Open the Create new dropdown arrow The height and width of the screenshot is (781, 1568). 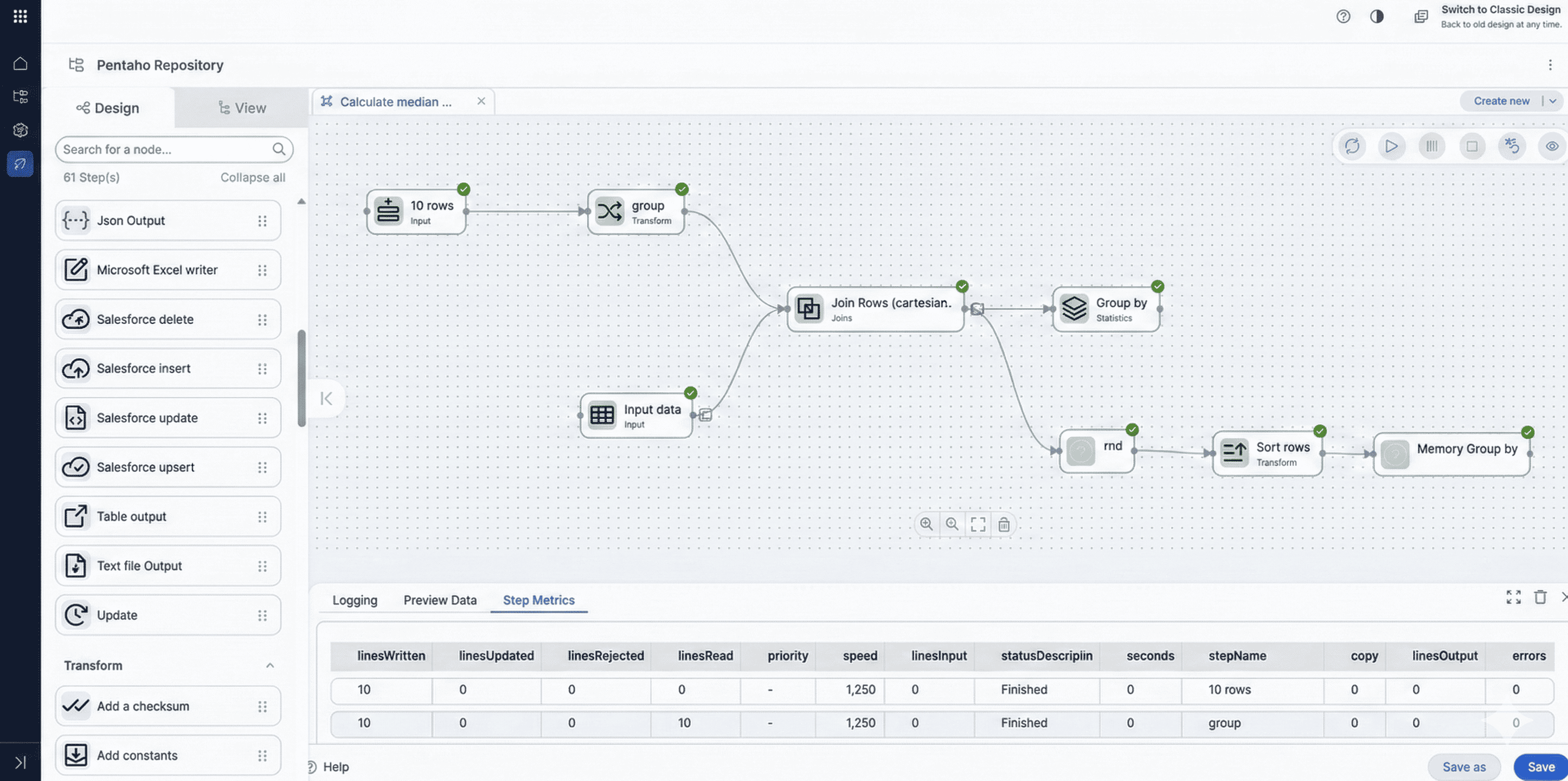click(1554, 100)
